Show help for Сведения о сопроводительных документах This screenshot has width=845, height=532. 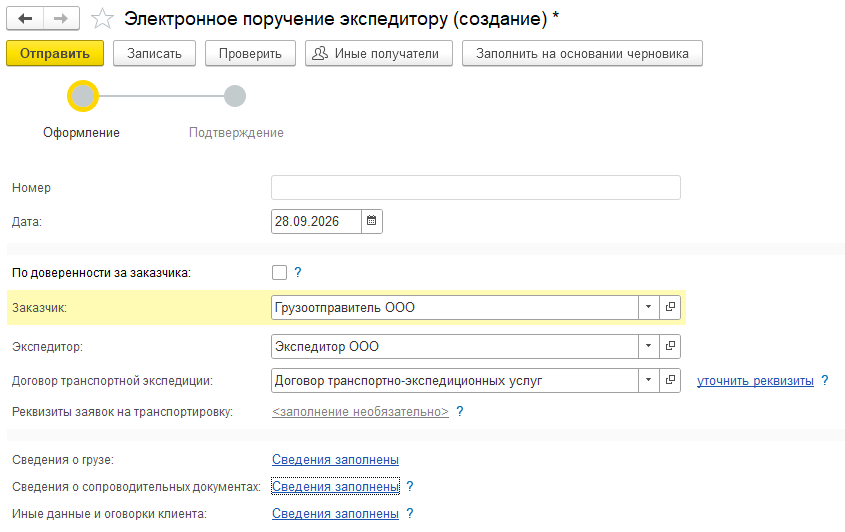click(410, 486)
